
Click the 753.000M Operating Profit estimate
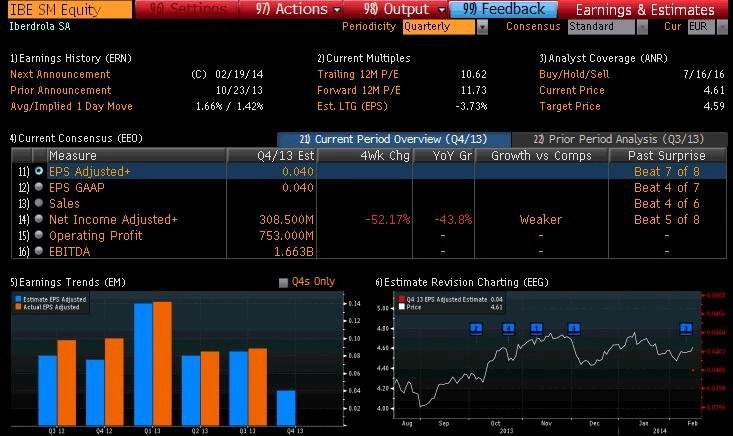click(x=287, y=235)
